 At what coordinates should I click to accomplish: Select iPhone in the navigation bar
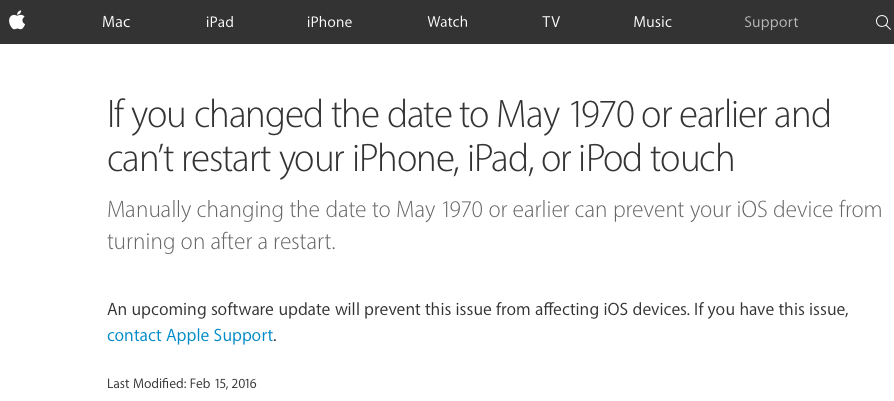pos(329,22)
